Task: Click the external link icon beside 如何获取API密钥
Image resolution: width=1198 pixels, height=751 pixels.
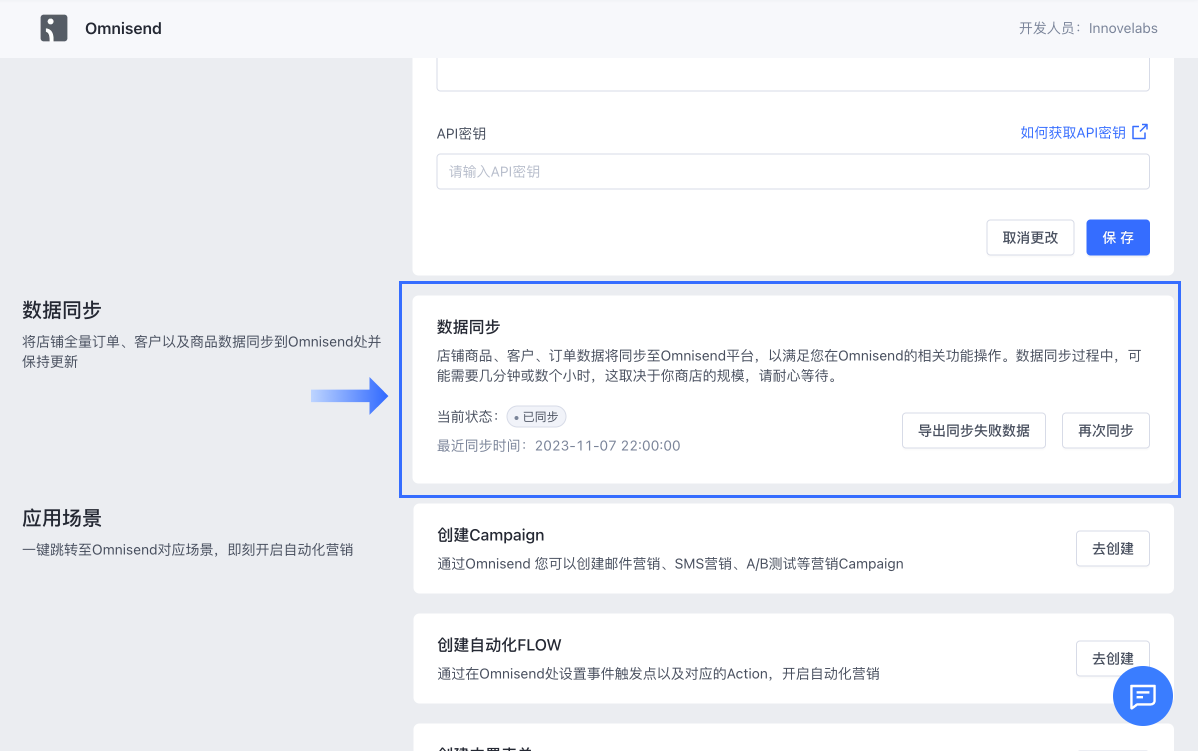Action: click(x=1139, y=131)
